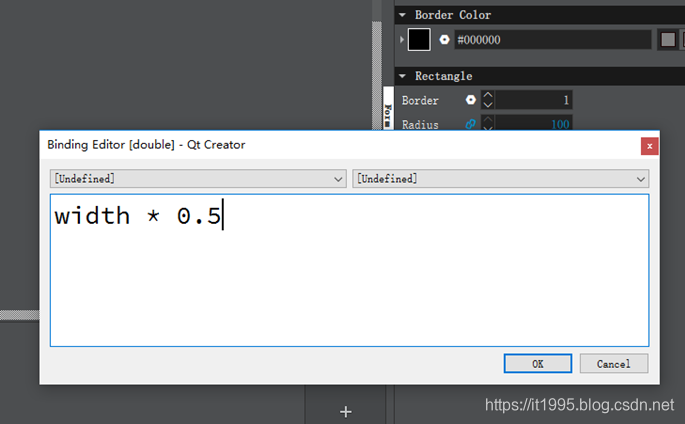Viewport: 685px width, 424px height.
Task: Open Border Color binding action icon
Action: [444, 40]
